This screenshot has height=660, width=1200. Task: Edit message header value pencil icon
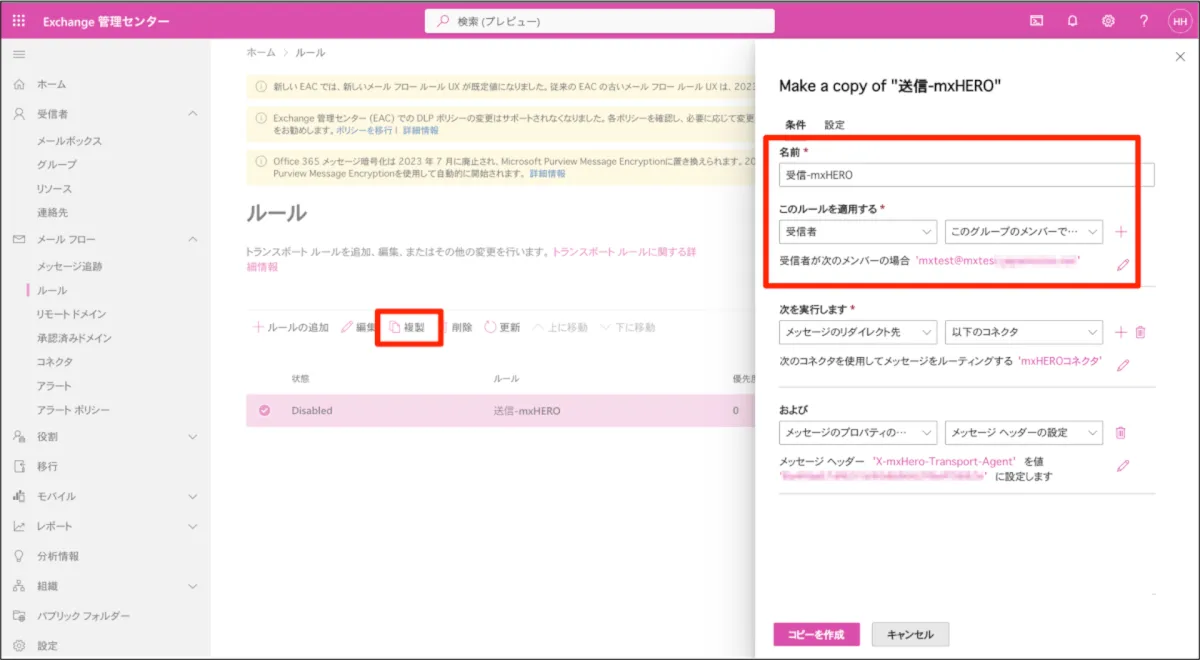(x=1122, y=466)
